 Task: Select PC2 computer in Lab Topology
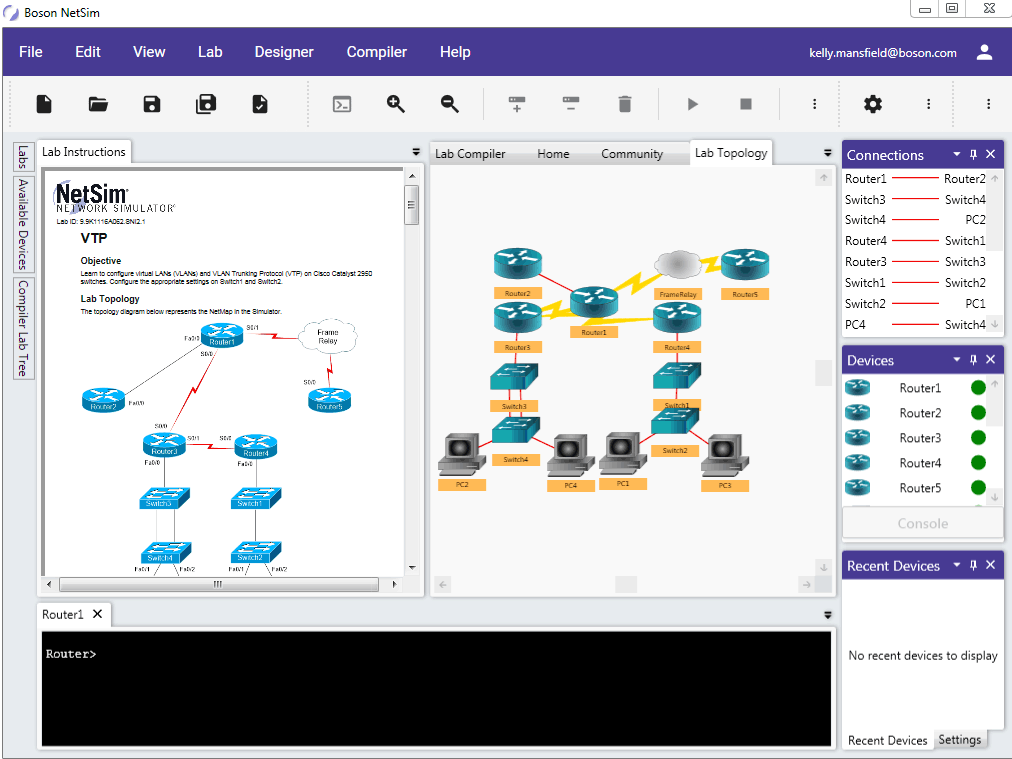click(x=462, y=455)
